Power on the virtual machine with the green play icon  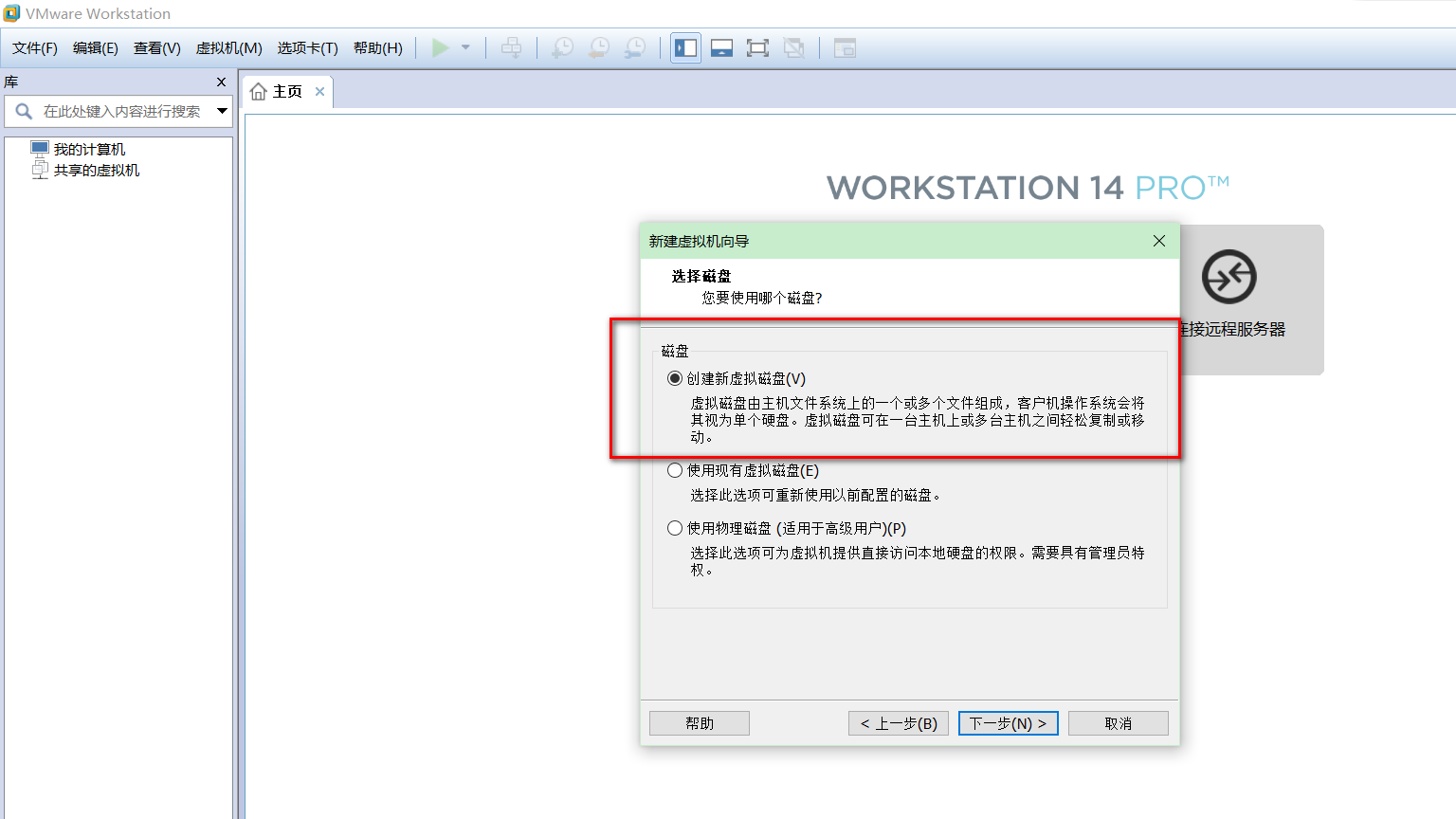pyautogui.click(x=440, y=47)
